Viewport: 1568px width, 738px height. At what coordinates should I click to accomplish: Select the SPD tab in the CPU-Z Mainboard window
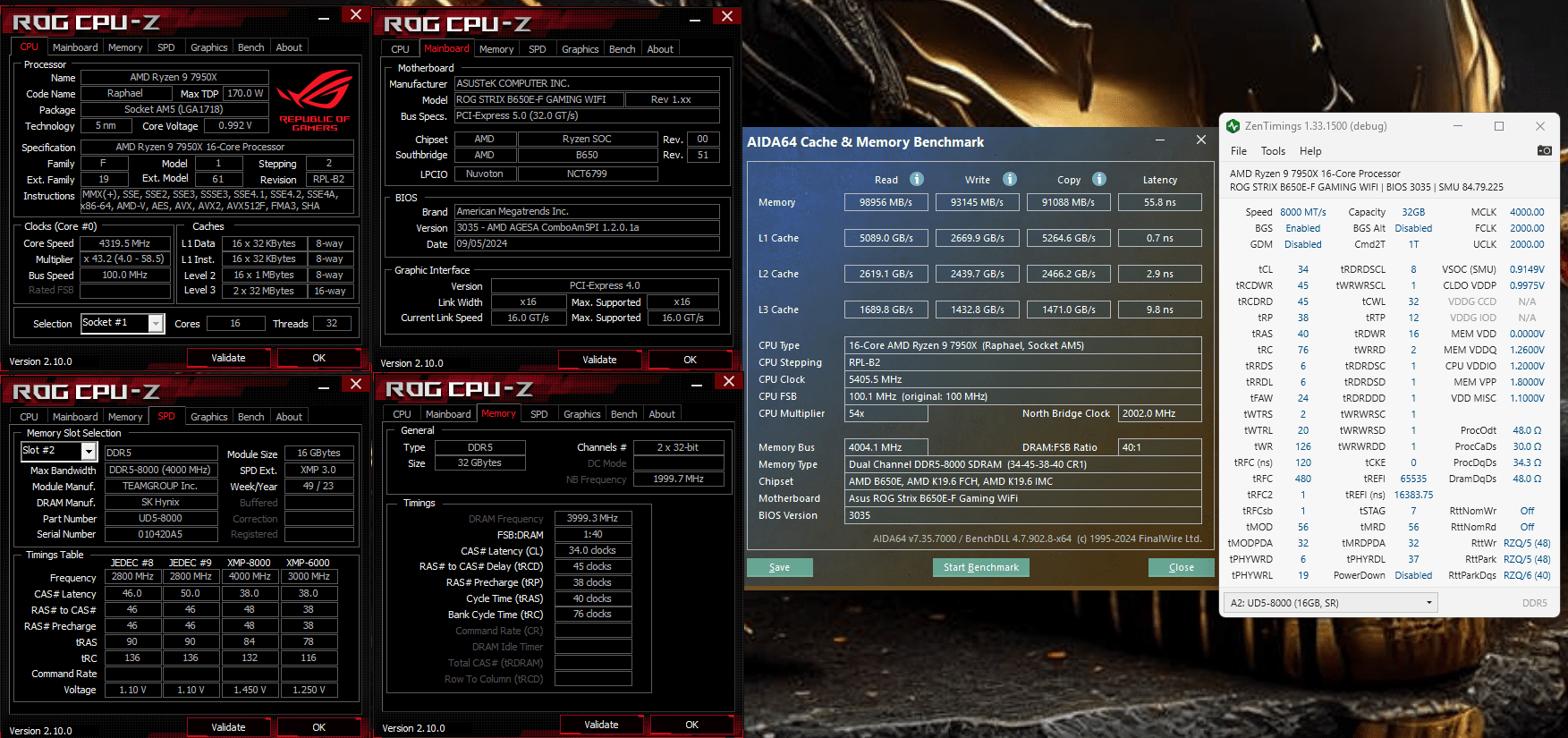pos(538,49)
